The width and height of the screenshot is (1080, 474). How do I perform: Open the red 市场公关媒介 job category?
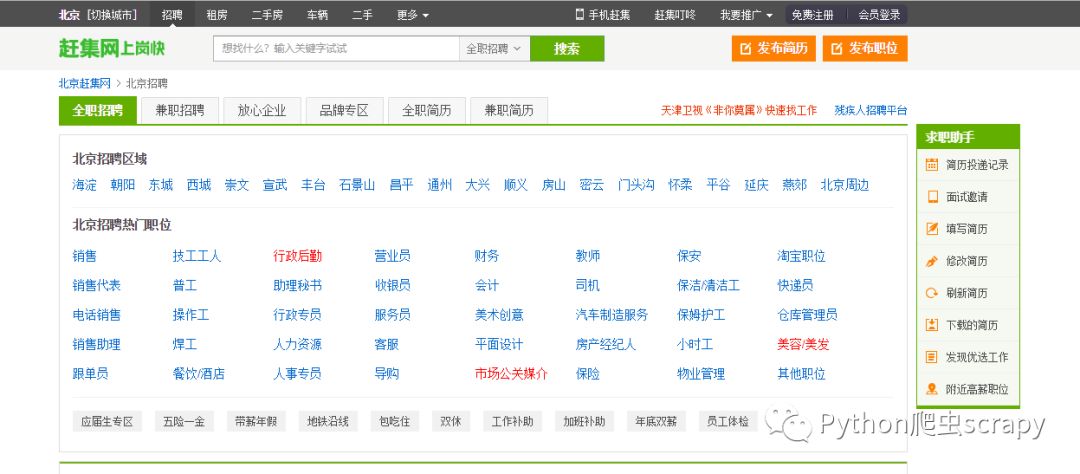(511, 374)
